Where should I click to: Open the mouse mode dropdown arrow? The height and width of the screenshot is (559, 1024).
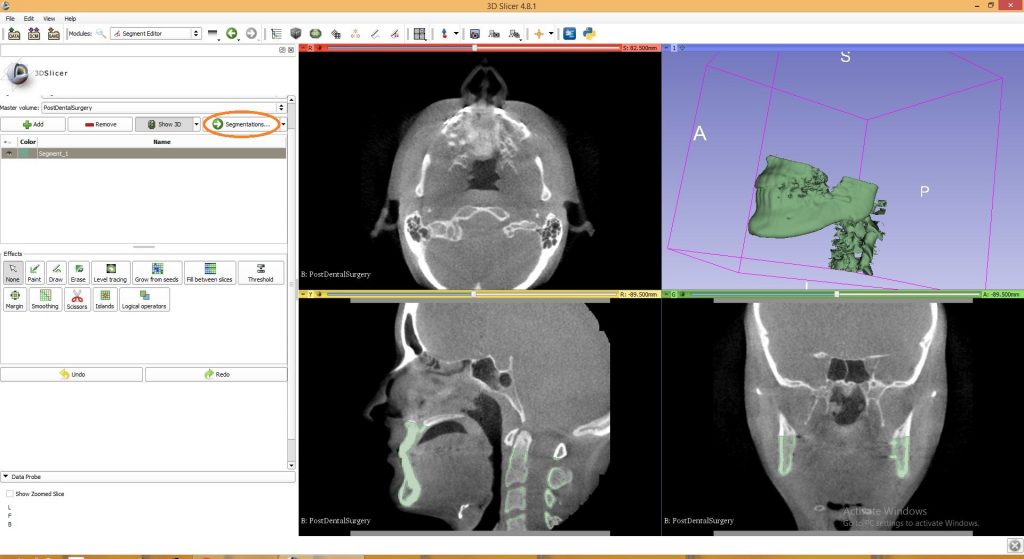(x=456, y=33)
